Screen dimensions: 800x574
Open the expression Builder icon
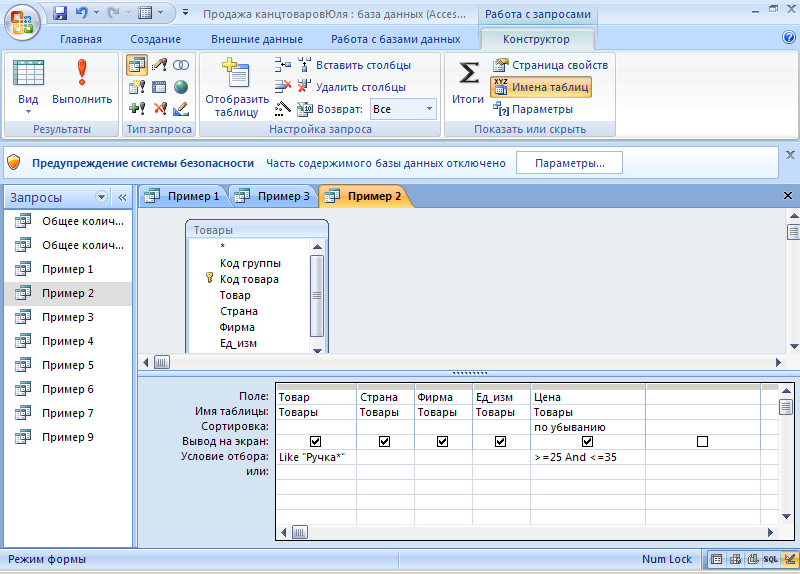click(282, 108)
